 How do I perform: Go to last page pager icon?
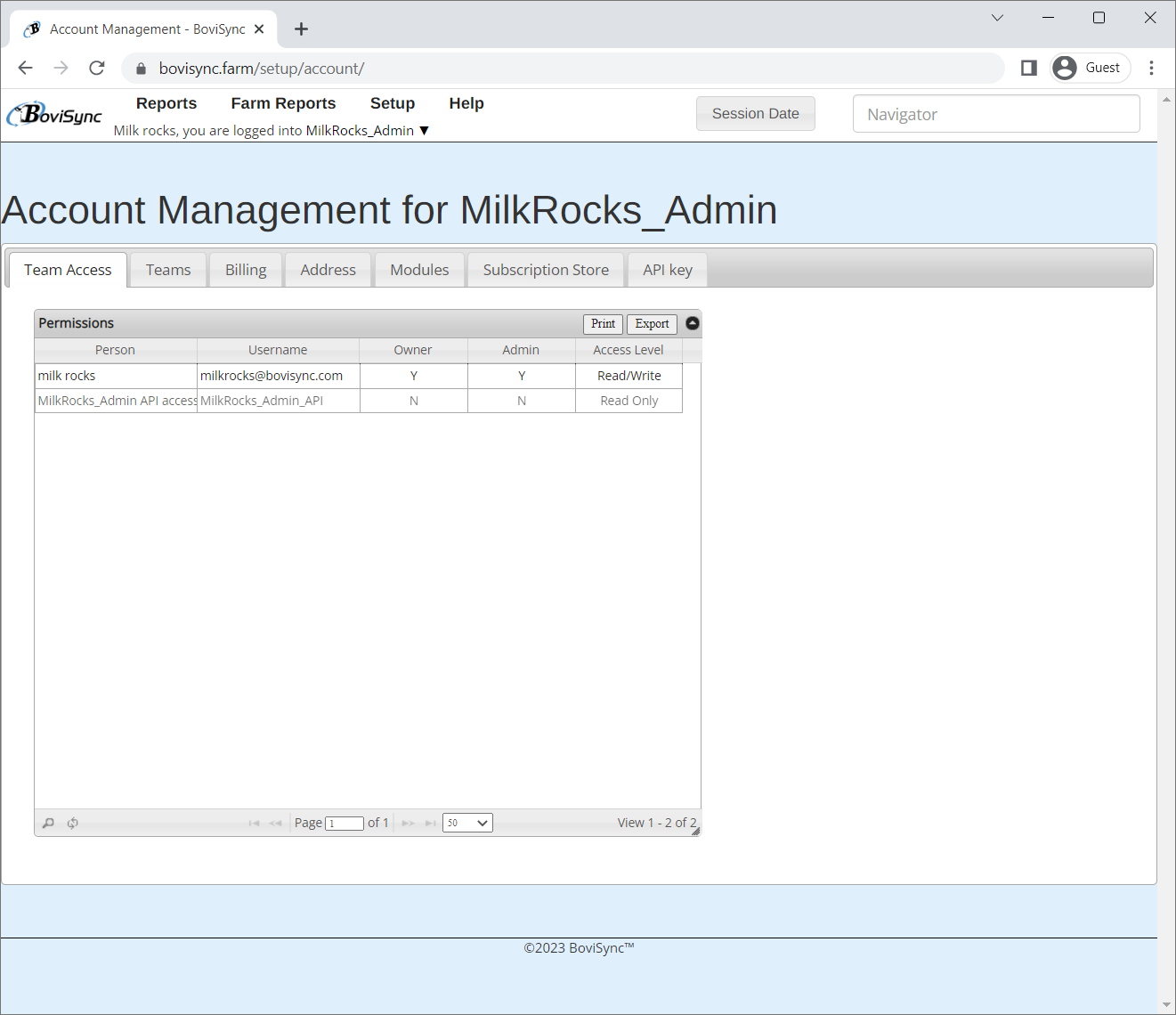click(430, 823)
